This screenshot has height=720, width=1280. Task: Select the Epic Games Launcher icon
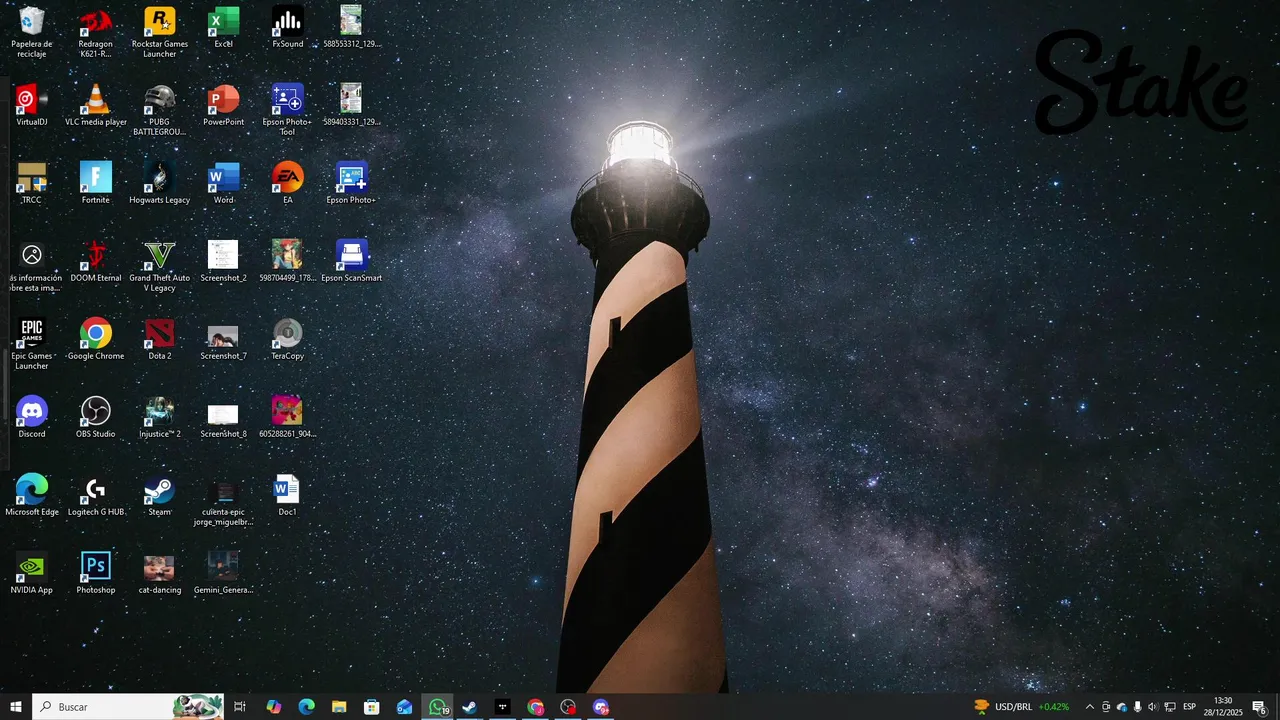click(x=32, y=344)
